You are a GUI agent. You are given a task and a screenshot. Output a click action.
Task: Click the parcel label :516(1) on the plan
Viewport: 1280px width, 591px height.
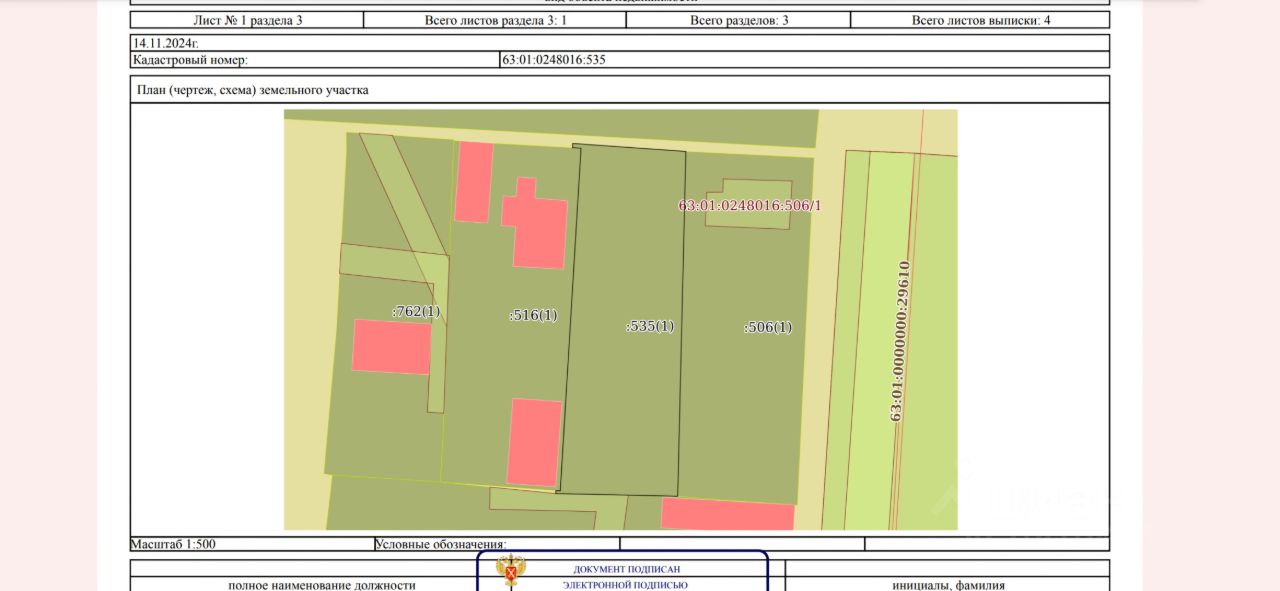point(534,315)
